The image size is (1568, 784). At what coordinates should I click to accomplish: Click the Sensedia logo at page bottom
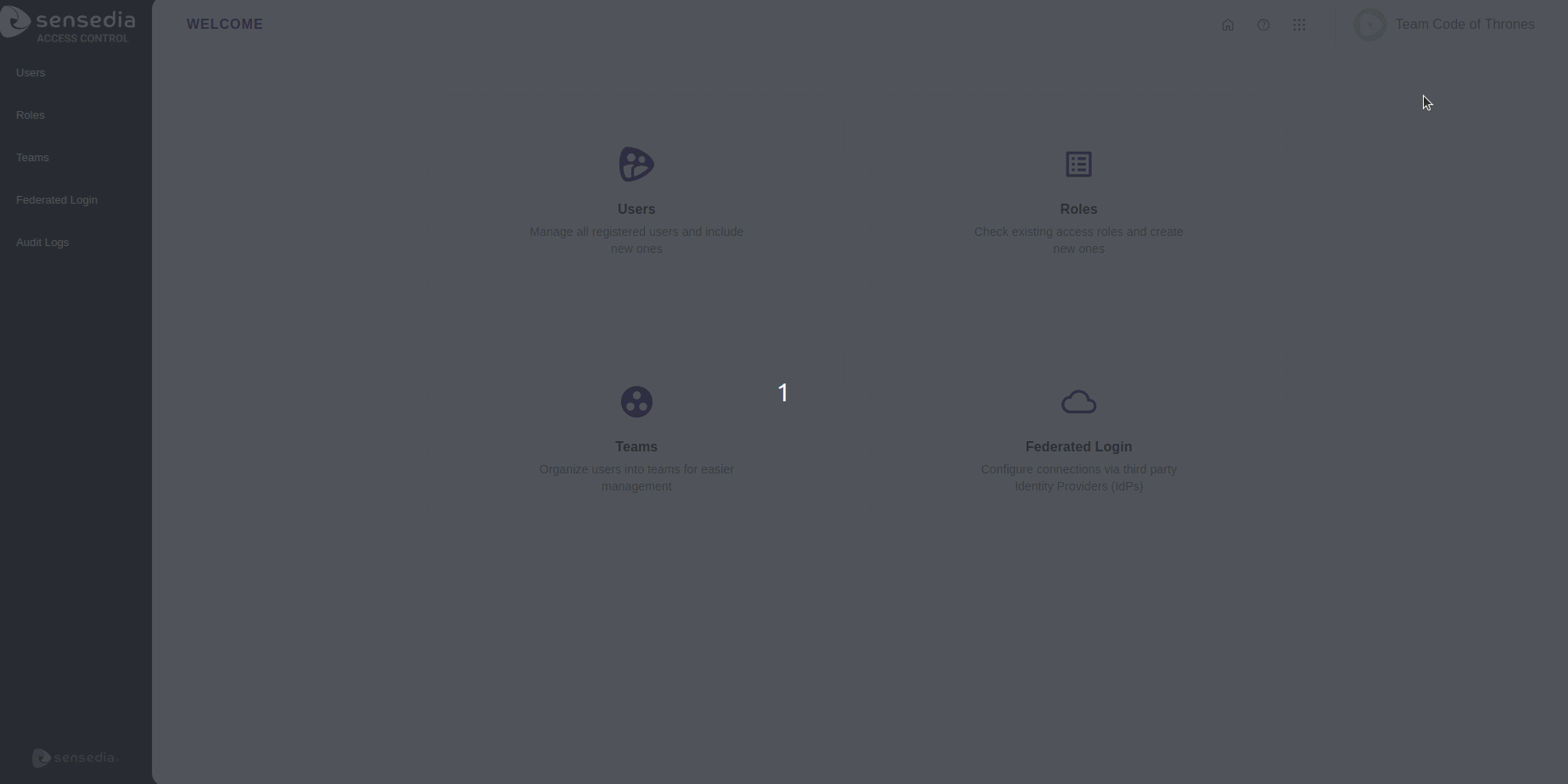click(x=75, y=758)
